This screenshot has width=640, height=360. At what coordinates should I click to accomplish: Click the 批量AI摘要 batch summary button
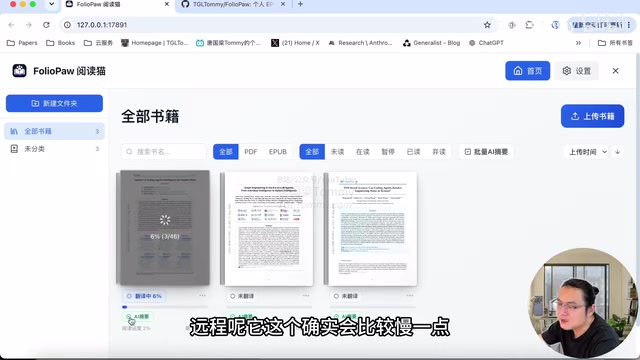(486, 151)
